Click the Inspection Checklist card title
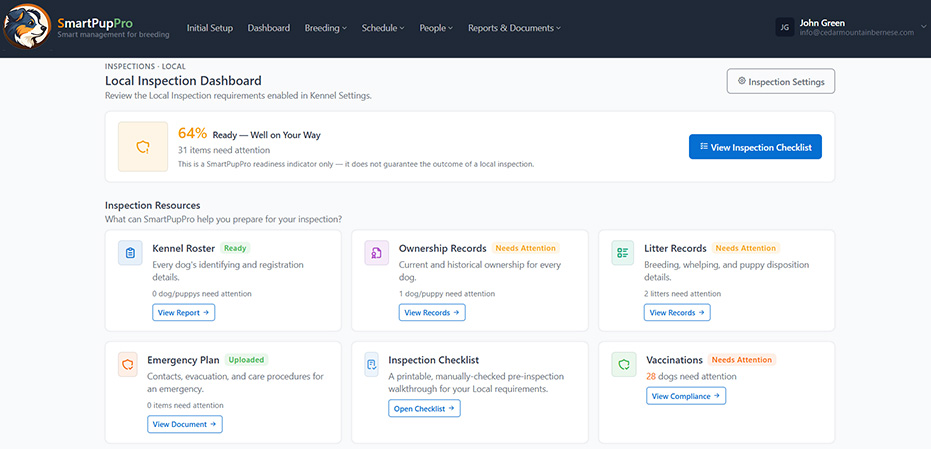Viewport: 931px width, 449px height. pyautogui.click(x=433, y=360)
